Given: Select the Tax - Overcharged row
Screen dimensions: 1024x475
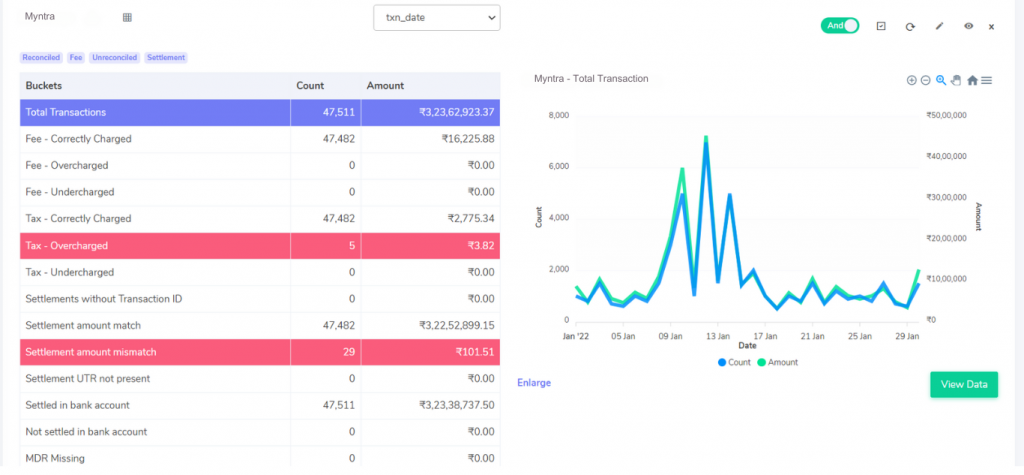Looking at the screenshot, I should point(260,246).
